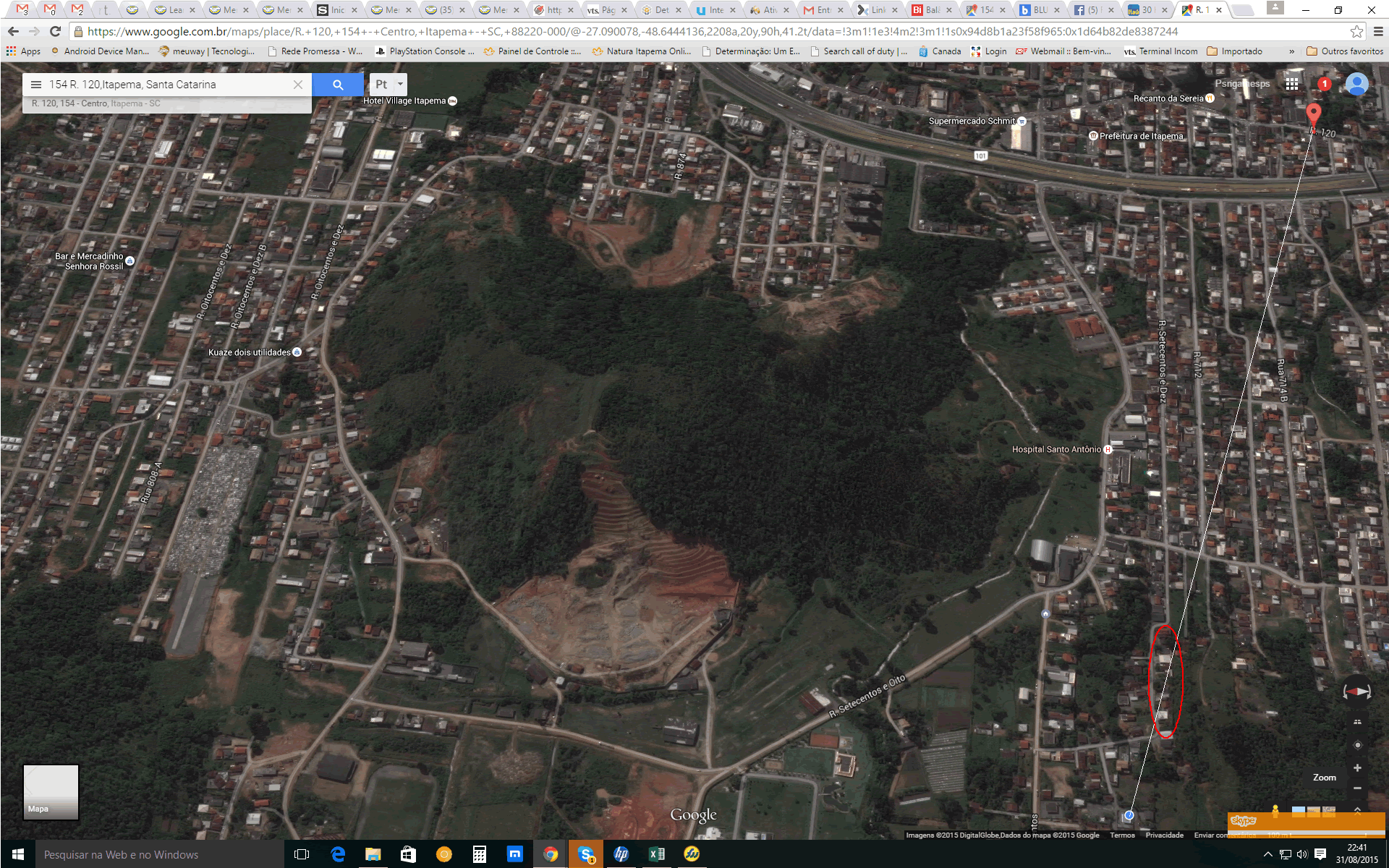Zoom out with the minus button
1389x868 pixels.
click(1357, 788)
